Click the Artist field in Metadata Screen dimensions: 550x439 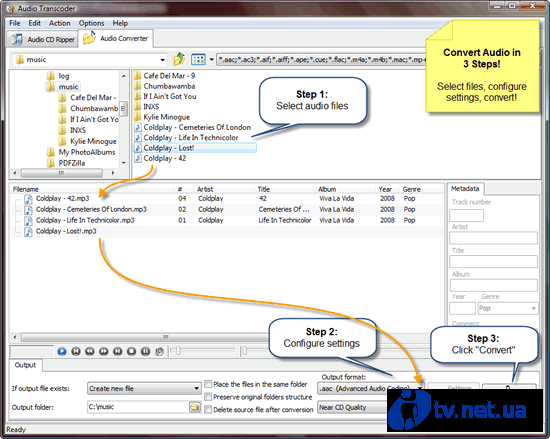493,238
